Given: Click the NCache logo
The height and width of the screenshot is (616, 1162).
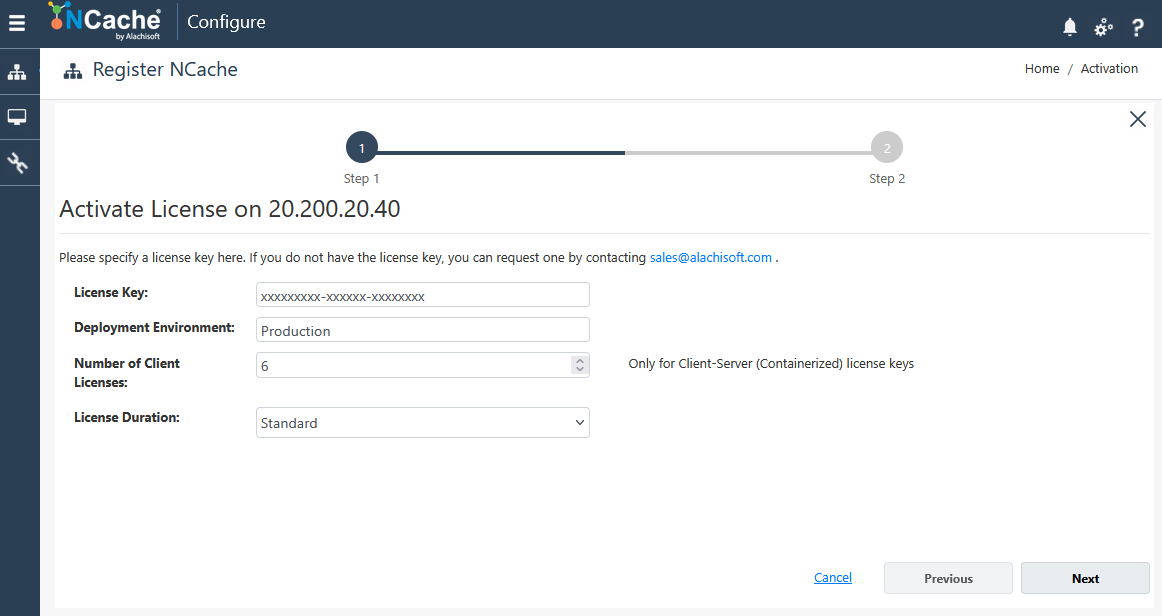Looking at the screenshot, I should point(104,21).
